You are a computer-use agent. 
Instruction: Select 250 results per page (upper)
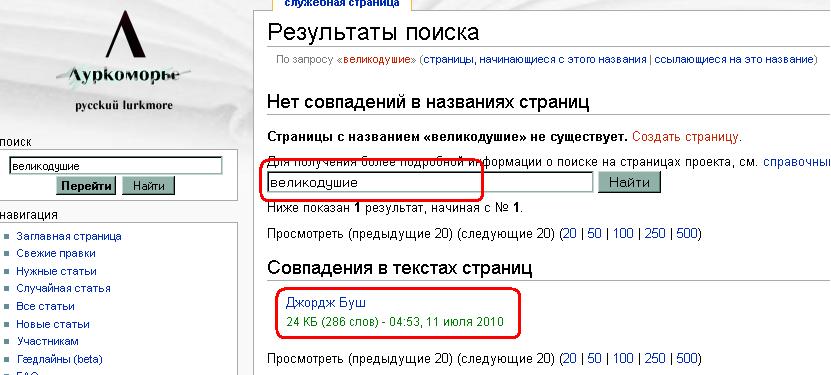tap(655, 233)
